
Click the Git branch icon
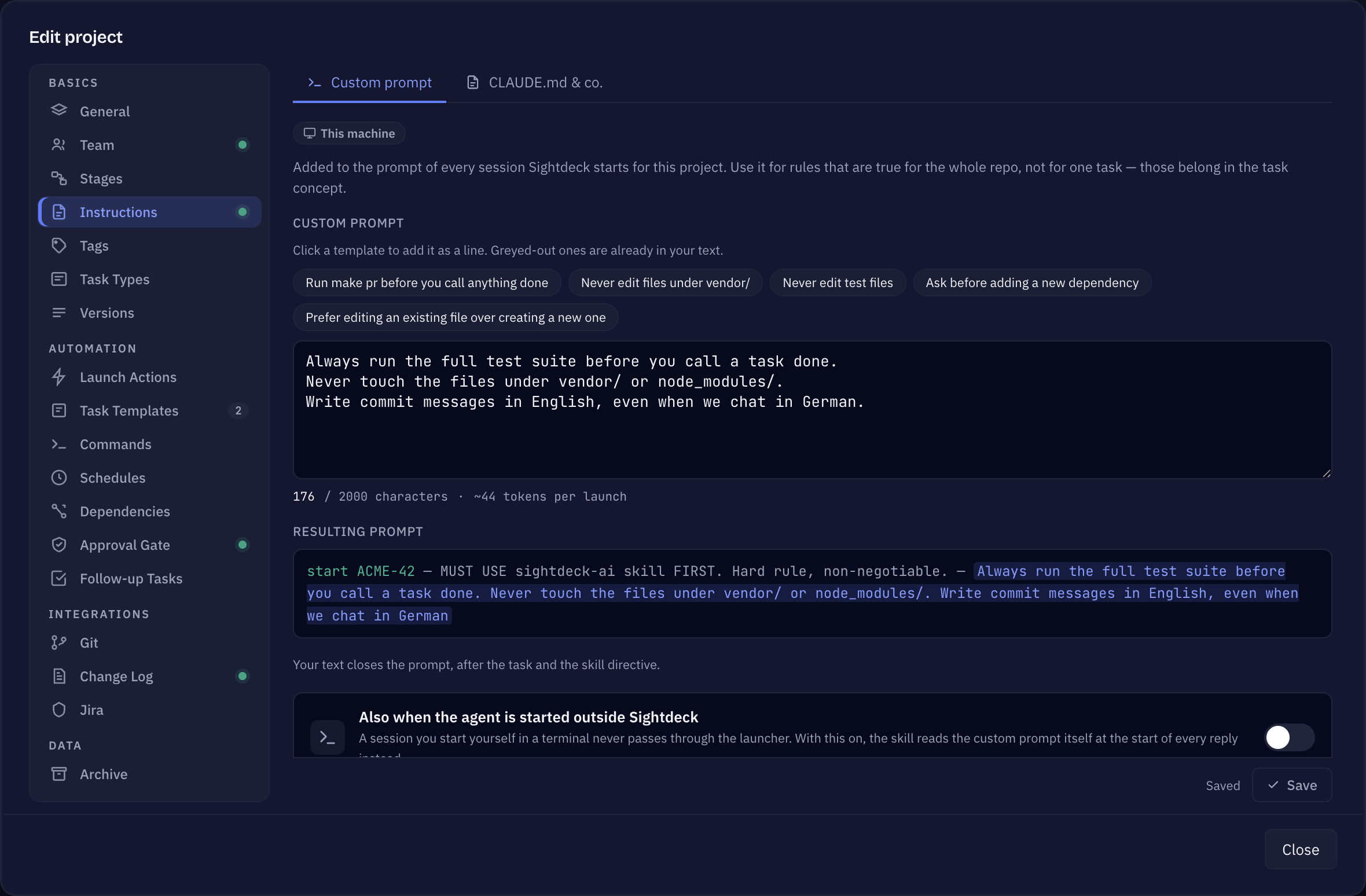pyautogui.click(x=59, y=642)
